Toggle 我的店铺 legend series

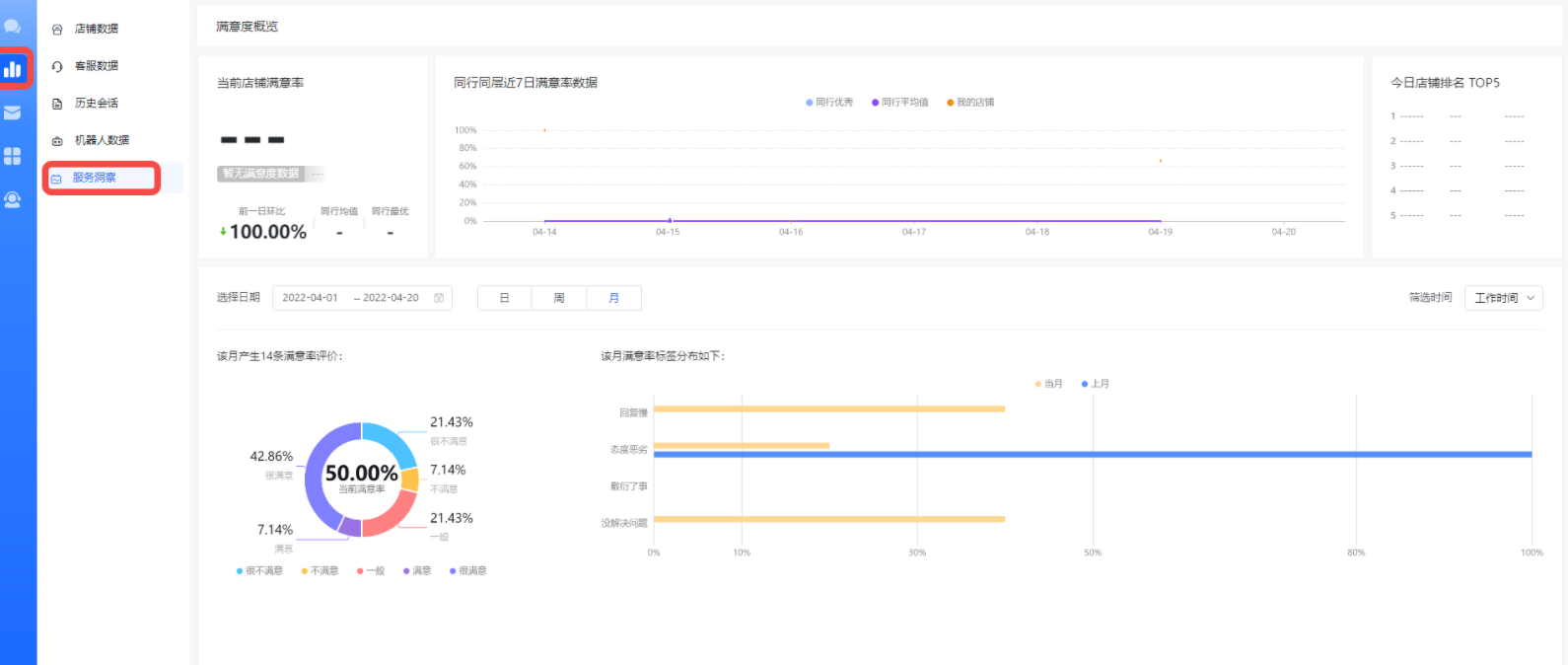tap(970, 103)
